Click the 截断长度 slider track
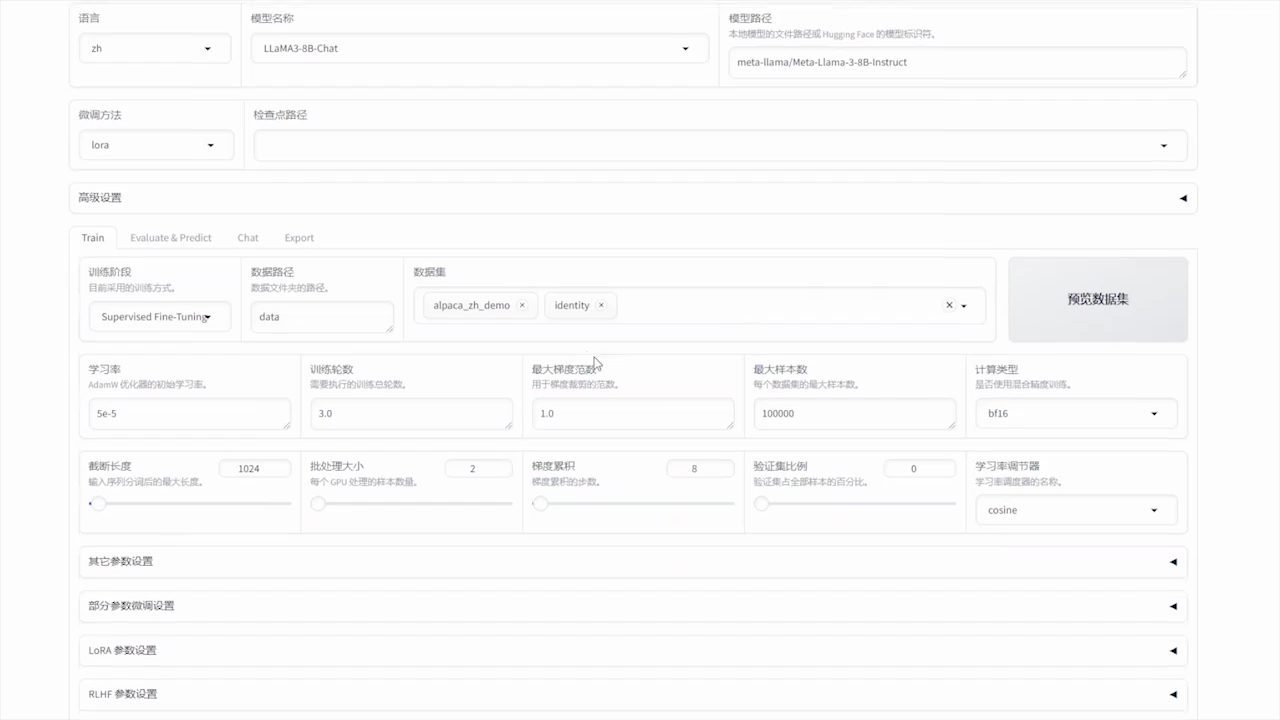This screenshot has height=720, width=1280. pos(190,504)
